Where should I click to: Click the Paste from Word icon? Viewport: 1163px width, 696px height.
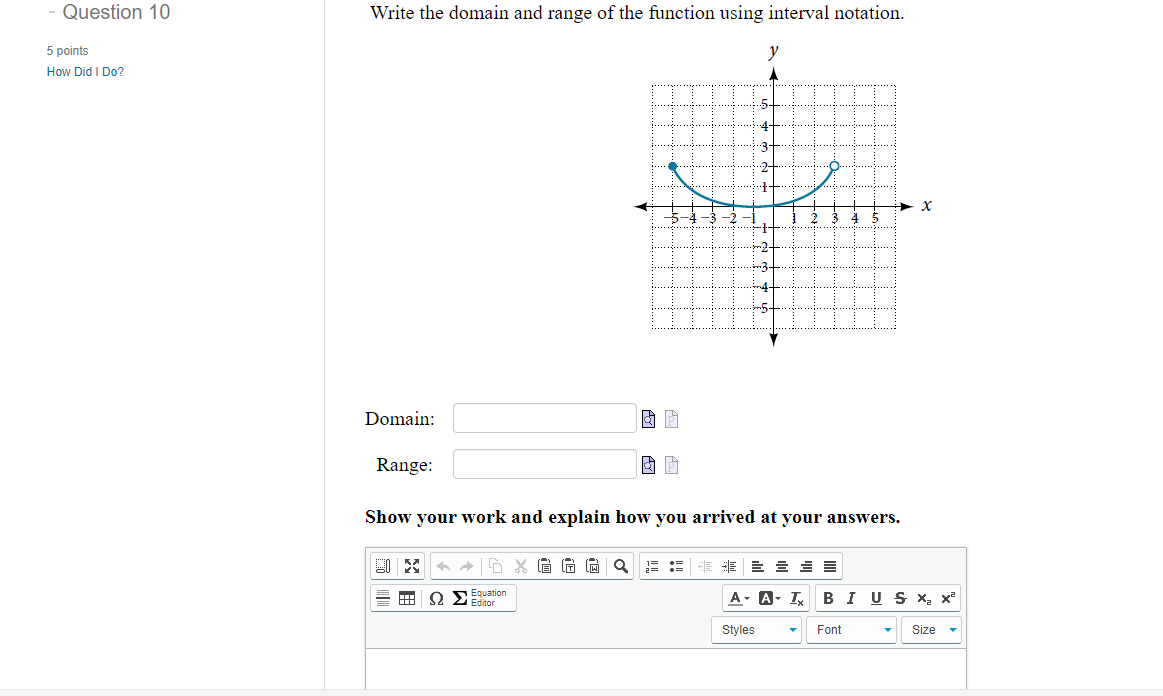pos(593,566)
